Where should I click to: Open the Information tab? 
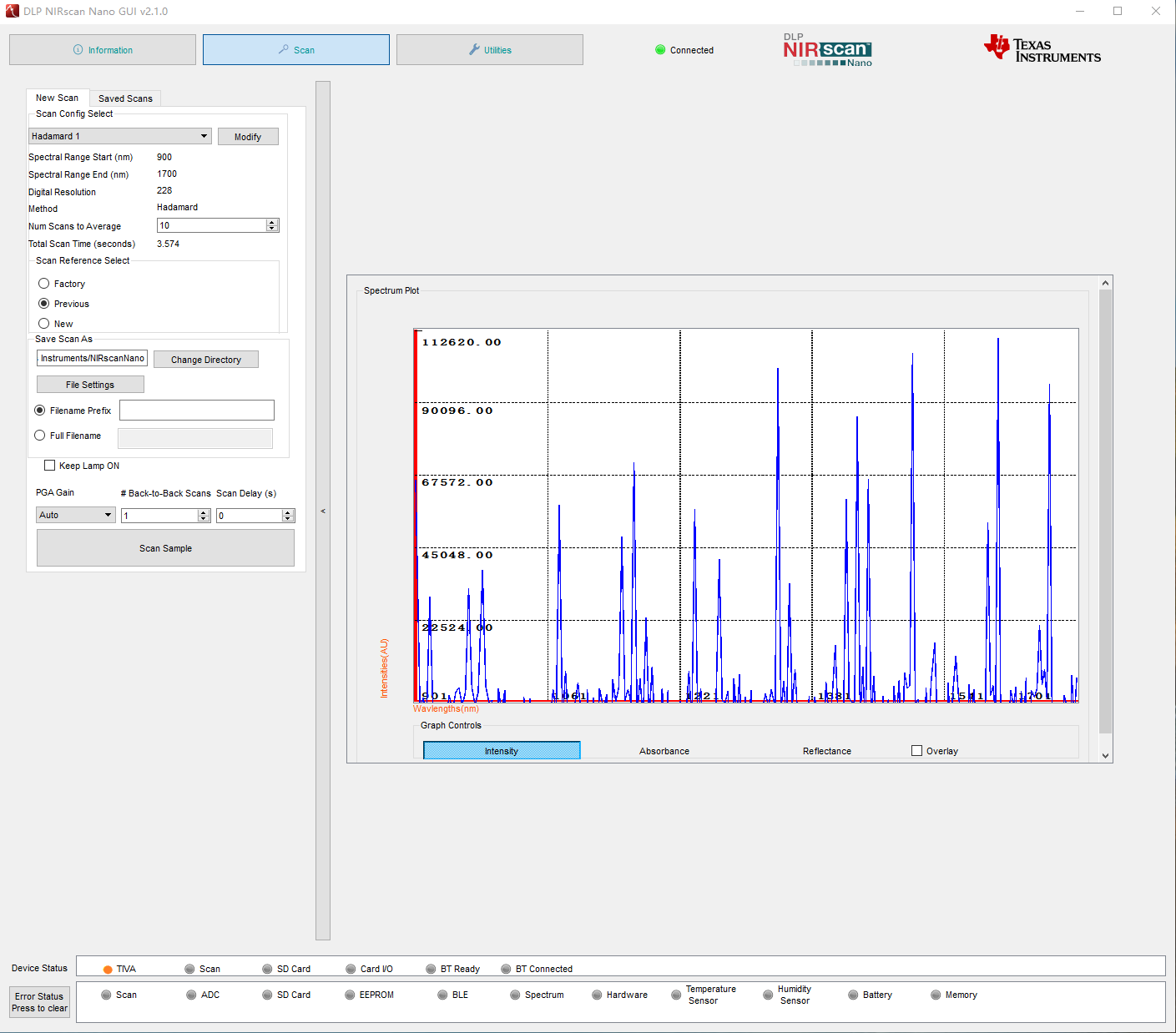[x=103, y=50]
